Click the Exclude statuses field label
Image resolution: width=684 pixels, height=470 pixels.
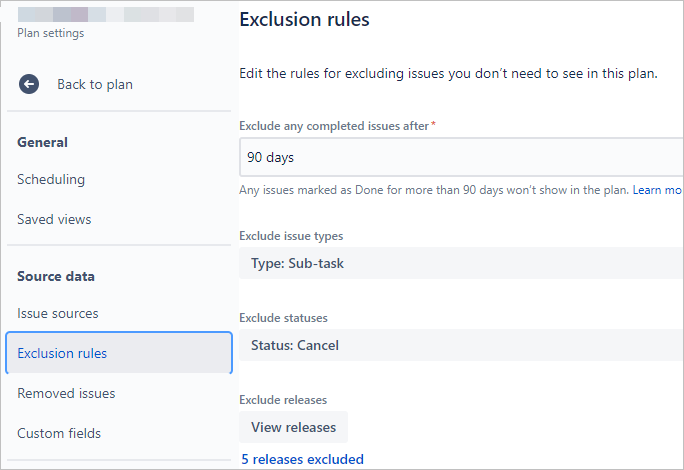[284, 318]
